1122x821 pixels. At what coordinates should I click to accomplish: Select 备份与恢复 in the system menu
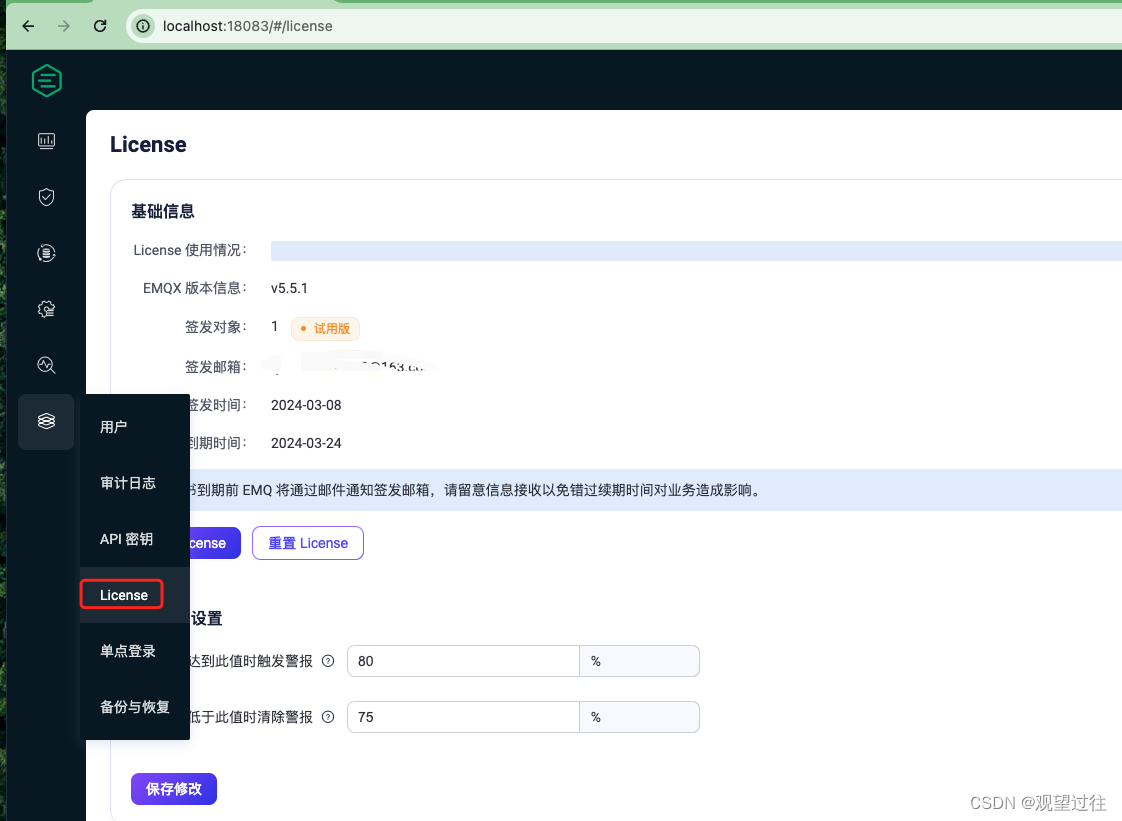(x=135, y=707)
